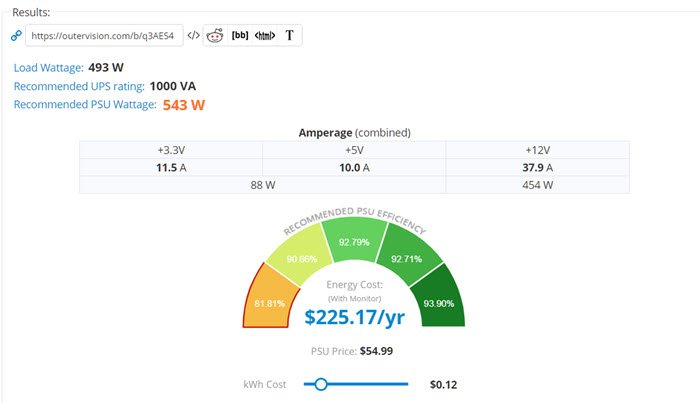The image size is (700, 403).
Task: Select the [bb] BBCode format button
Action: (x=240, y=36)
